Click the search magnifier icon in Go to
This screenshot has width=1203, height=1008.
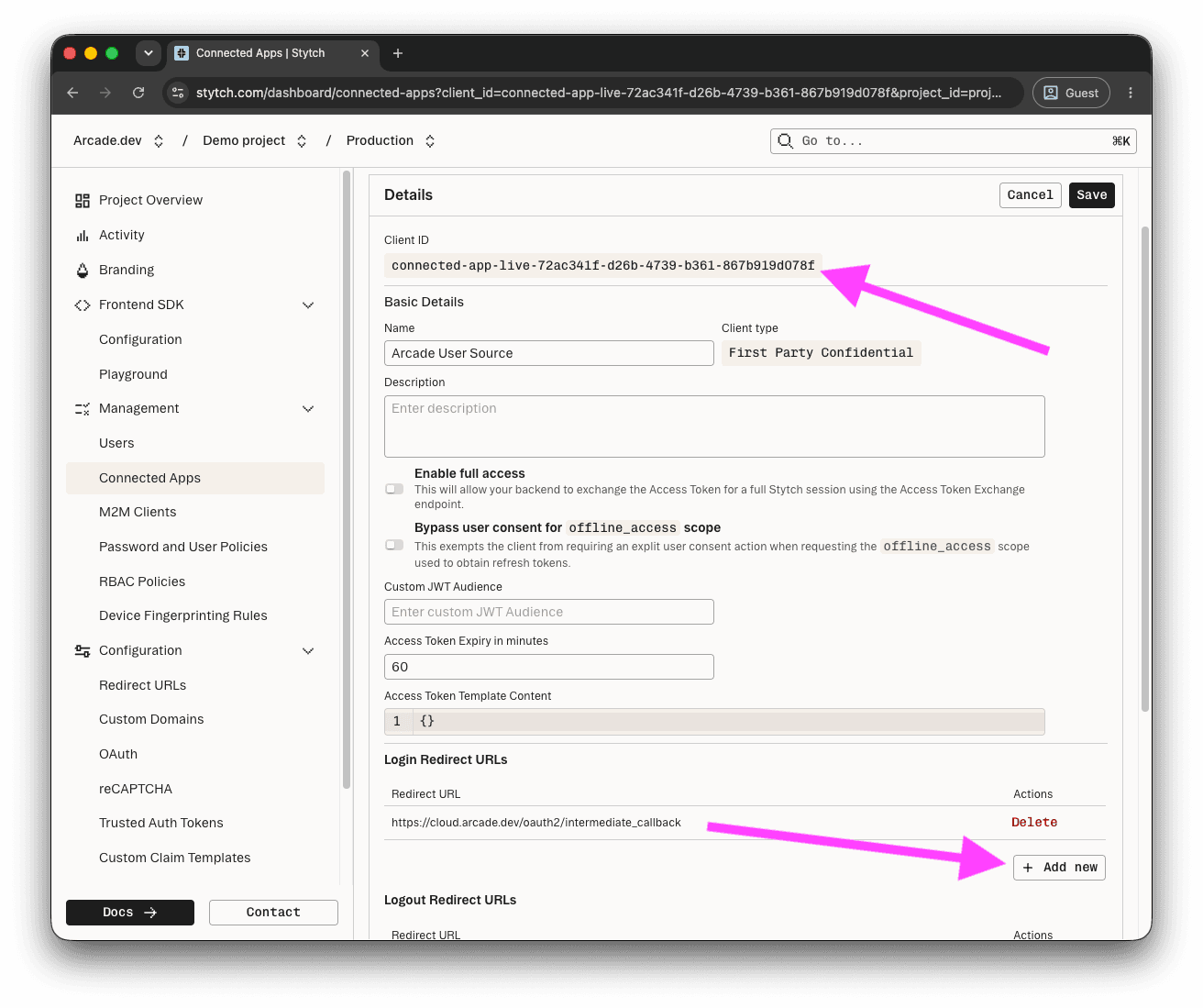tap(786, 141)
